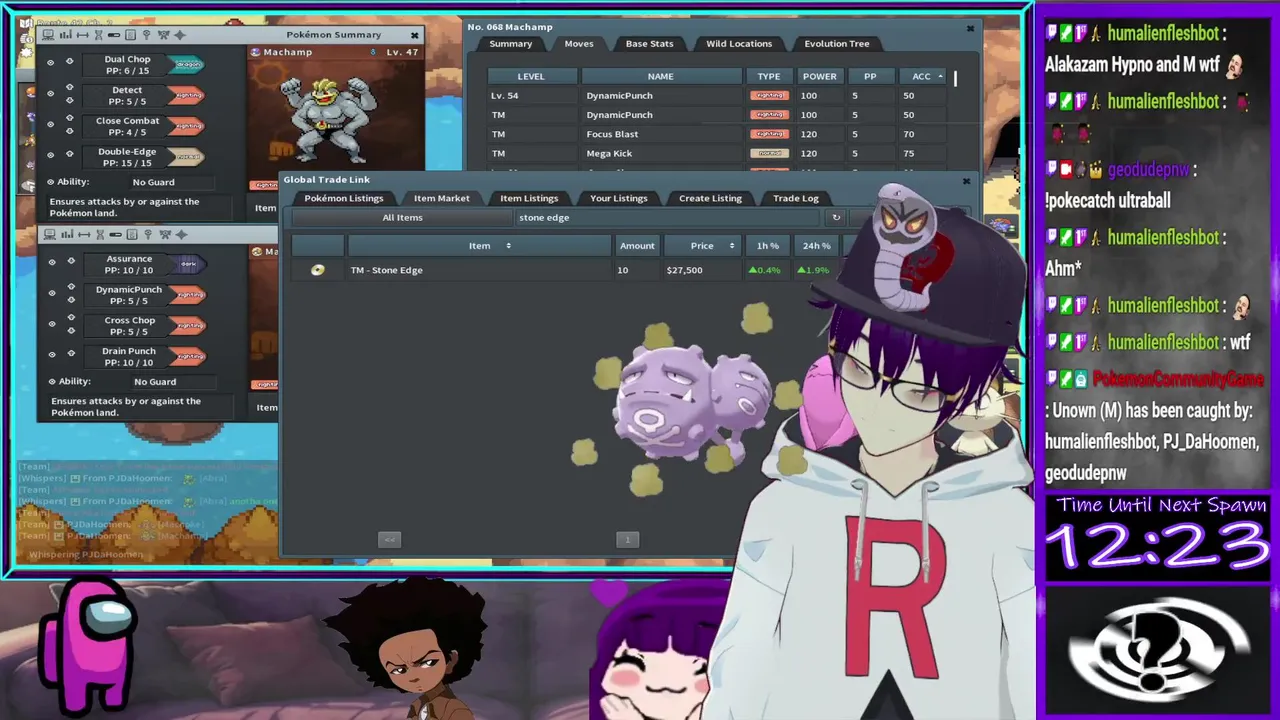Click move-up arrow next to Double-Edge
This screenshot has height=720, width=1280.
(70, 153)
